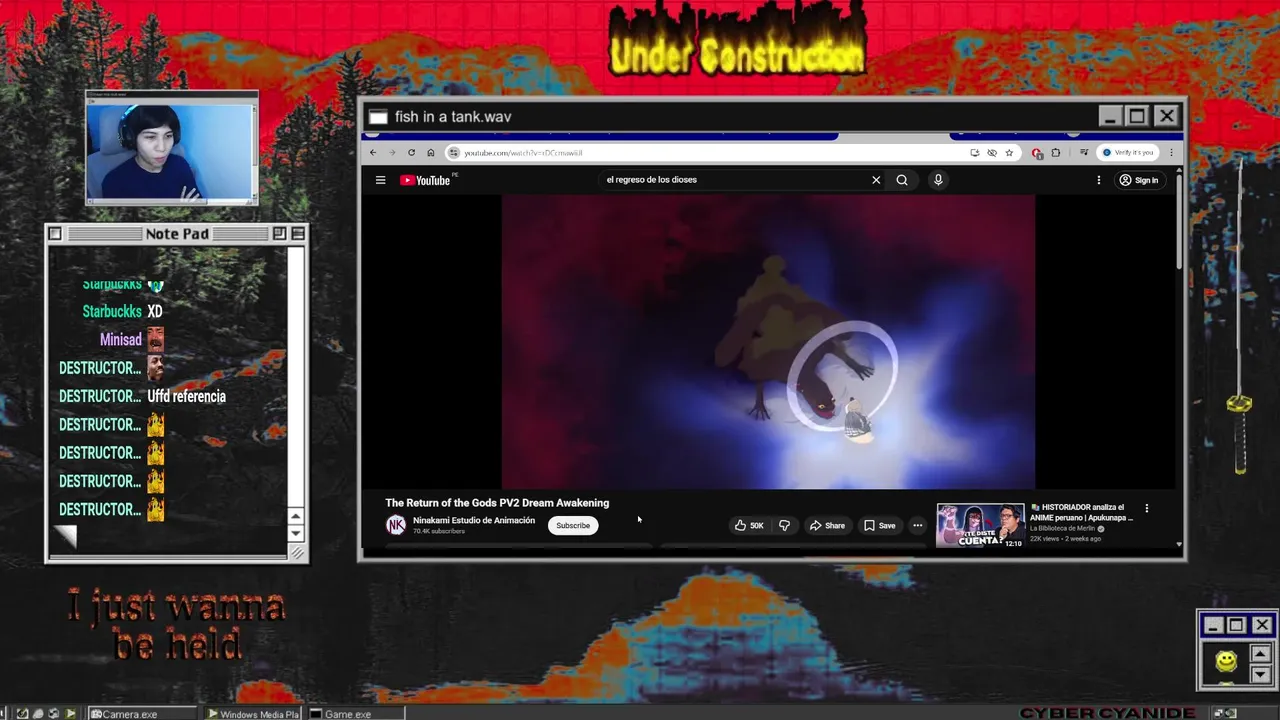1280x720 pixels.
Task: Open Ninakami channel avatar
Action: point(396,525)
